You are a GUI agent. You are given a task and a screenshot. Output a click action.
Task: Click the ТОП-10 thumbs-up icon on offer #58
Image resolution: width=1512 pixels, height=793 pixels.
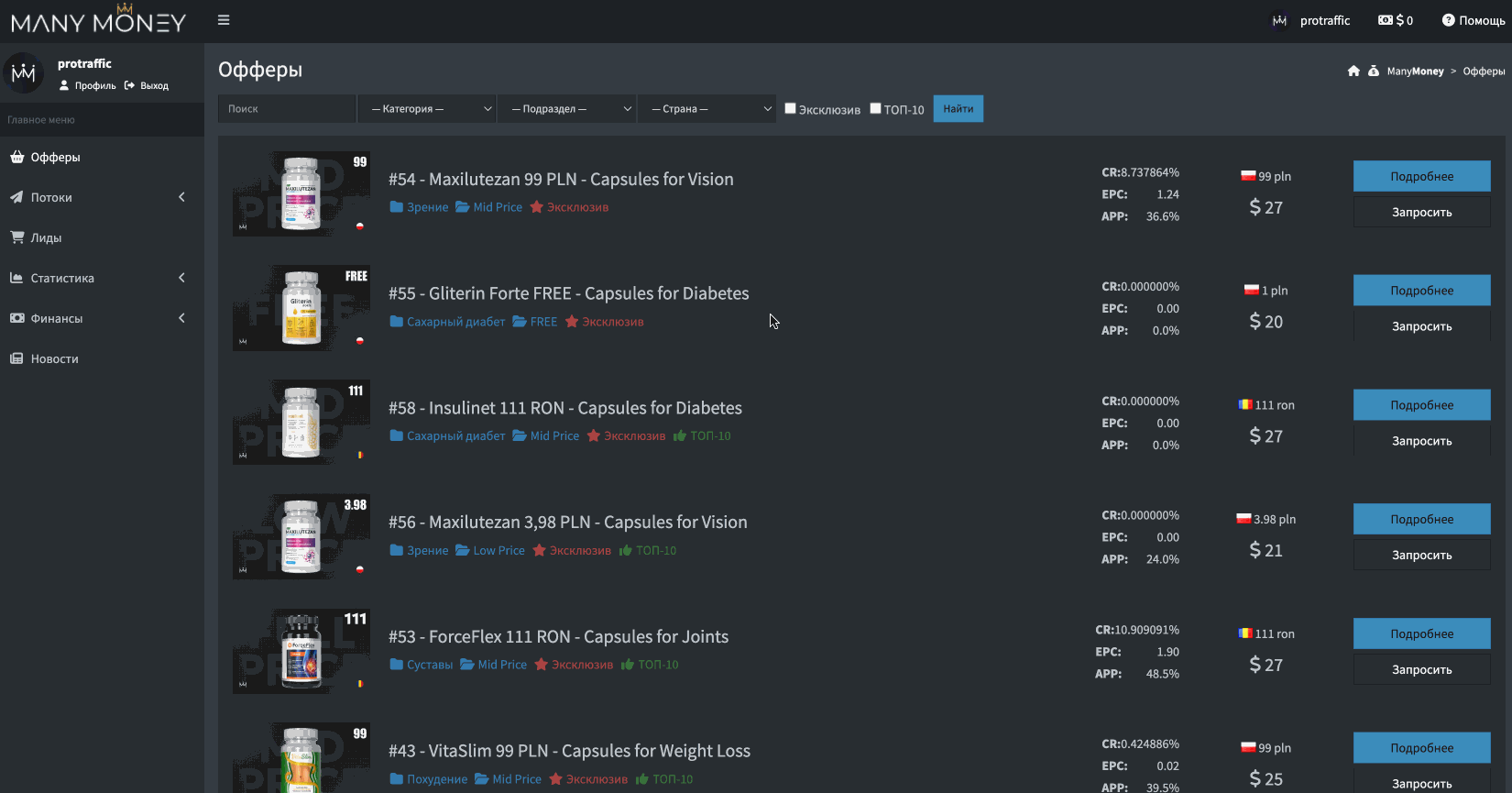(680, 435)
